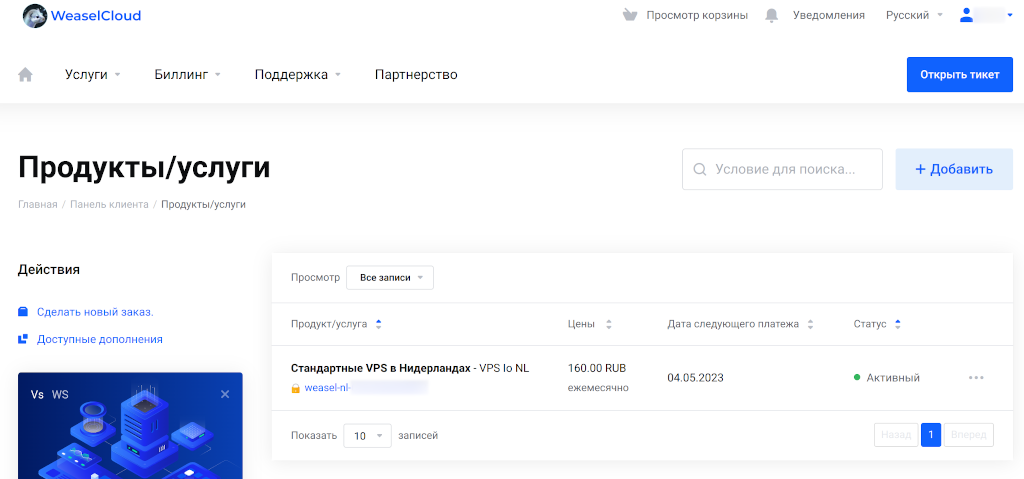Click the ежемесячно billing cycle text

[598, 388]
